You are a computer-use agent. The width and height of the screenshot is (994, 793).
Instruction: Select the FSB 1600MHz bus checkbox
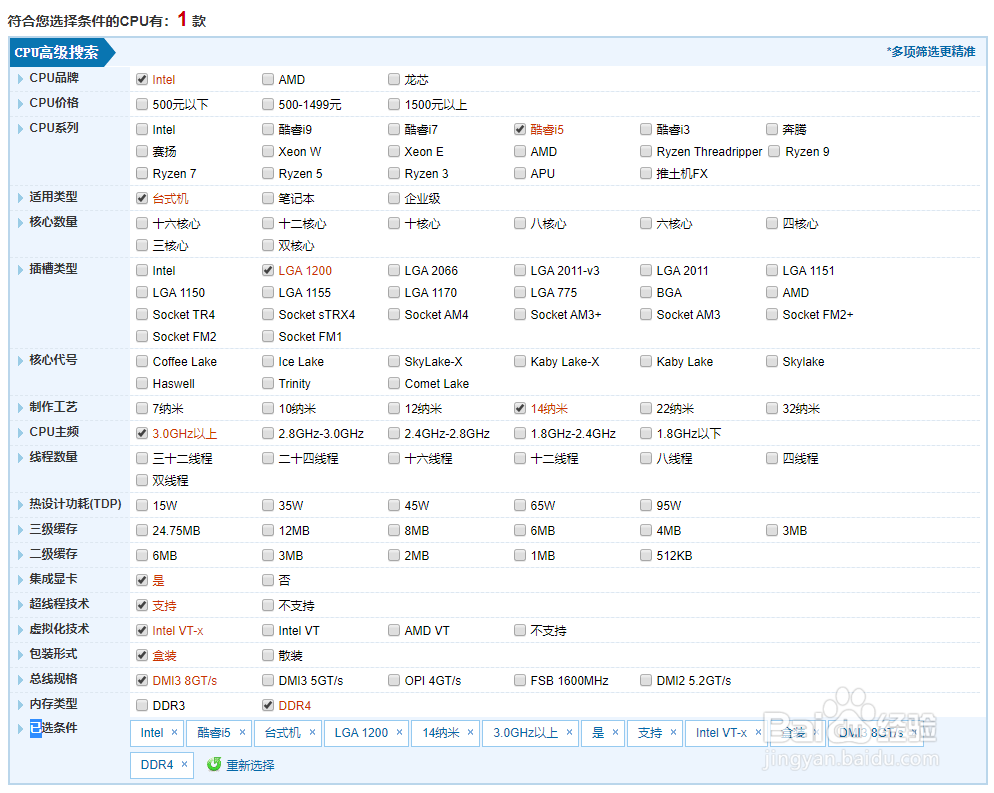point(520,680)
